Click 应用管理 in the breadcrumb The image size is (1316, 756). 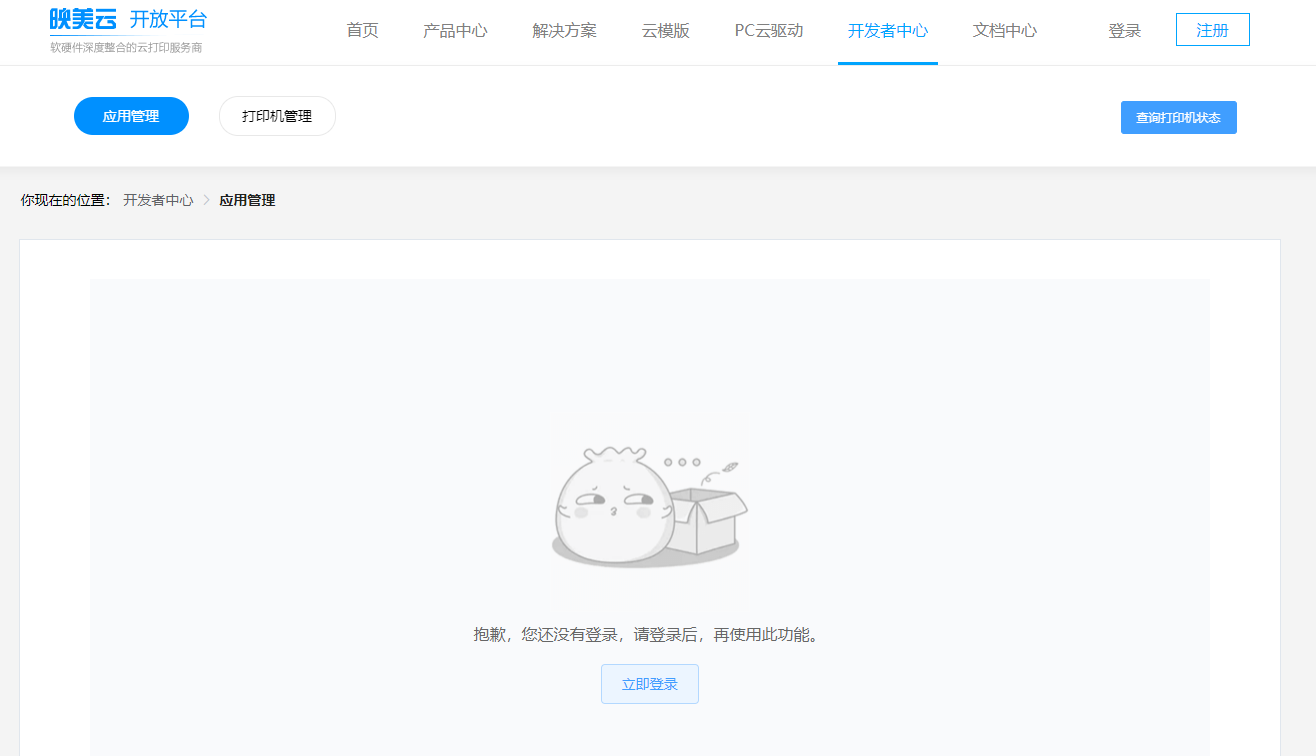(x=247, y=200)
